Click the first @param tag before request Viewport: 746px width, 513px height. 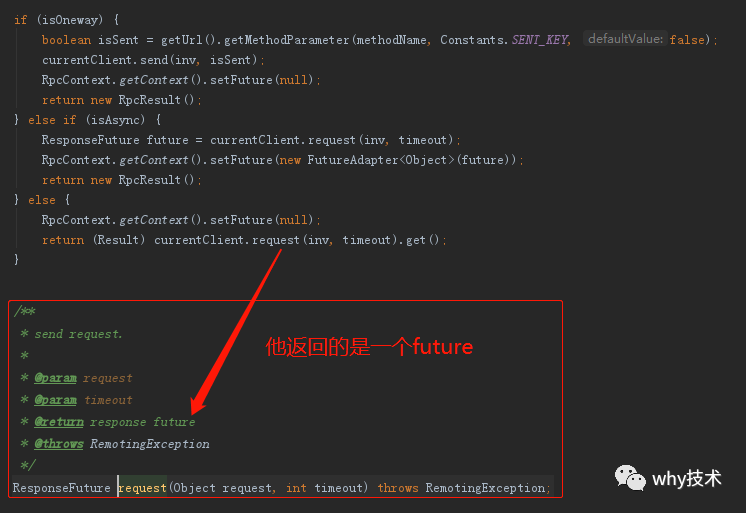pyautogui.click(x=56, y=378)
